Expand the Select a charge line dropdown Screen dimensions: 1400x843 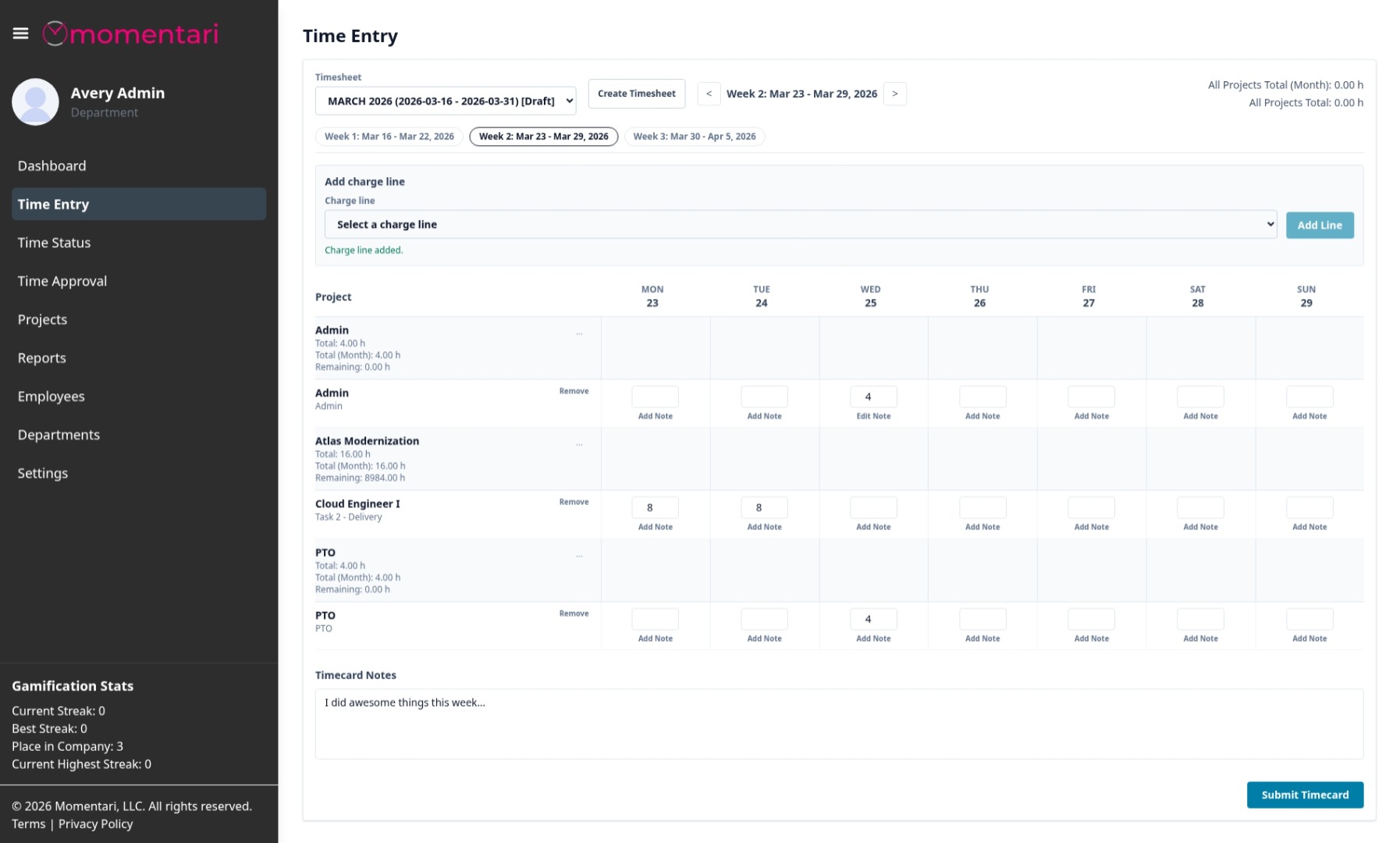[x=800, y=225]
